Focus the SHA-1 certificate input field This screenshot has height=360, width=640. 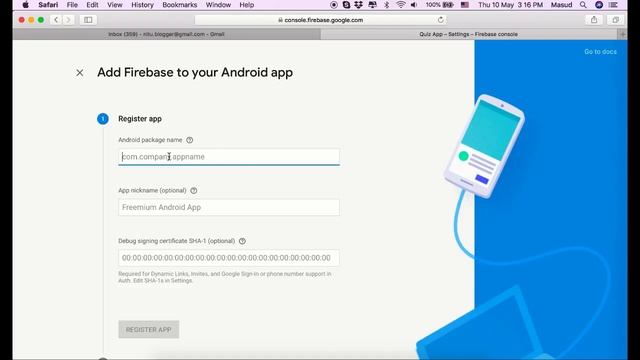coord(229,258)
